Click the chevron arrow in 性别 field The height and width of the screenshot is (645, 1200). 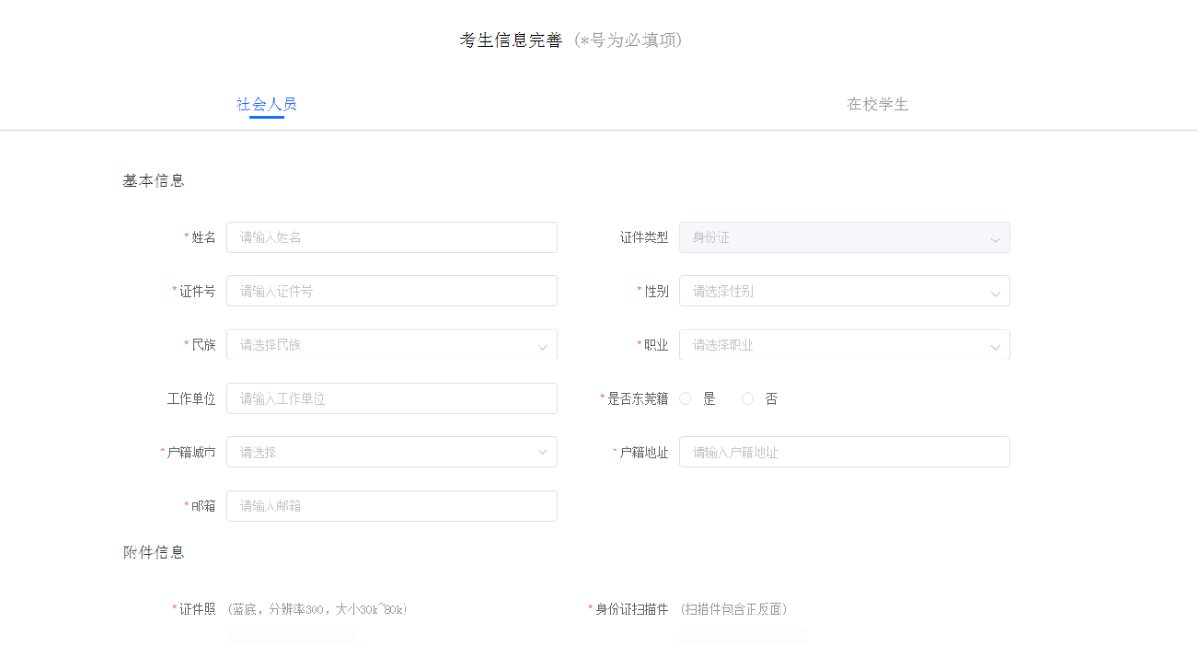[x=995, y=292]
